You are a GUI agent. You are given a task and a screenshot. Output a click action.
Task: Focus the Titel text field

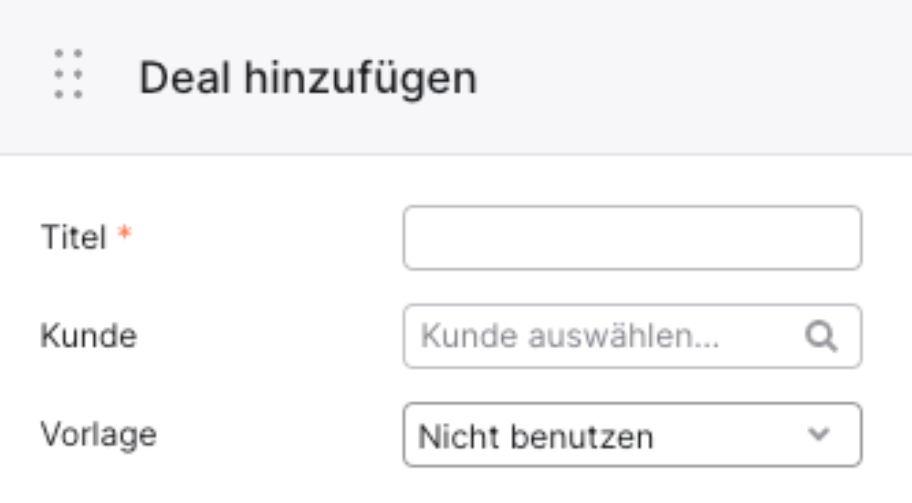632,237
